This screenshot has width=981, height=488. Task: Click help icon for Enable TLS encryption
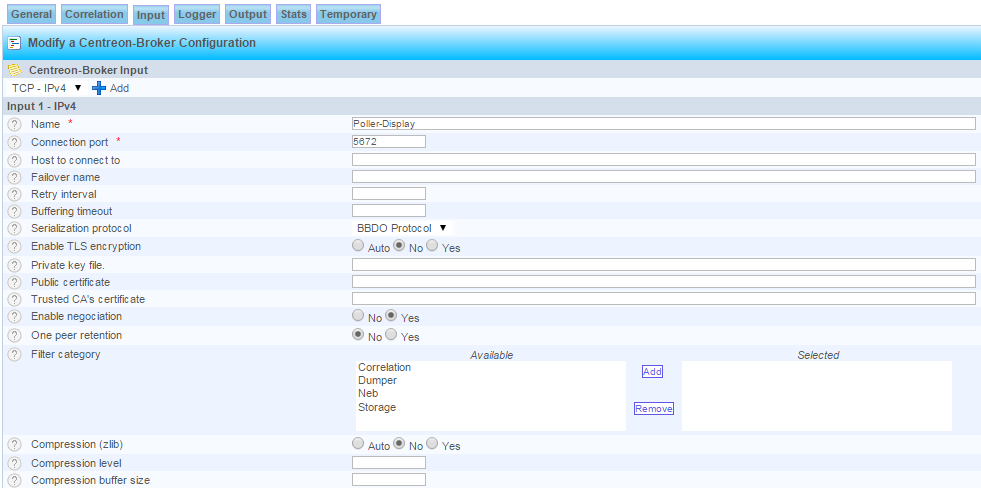tap(14, 246)
